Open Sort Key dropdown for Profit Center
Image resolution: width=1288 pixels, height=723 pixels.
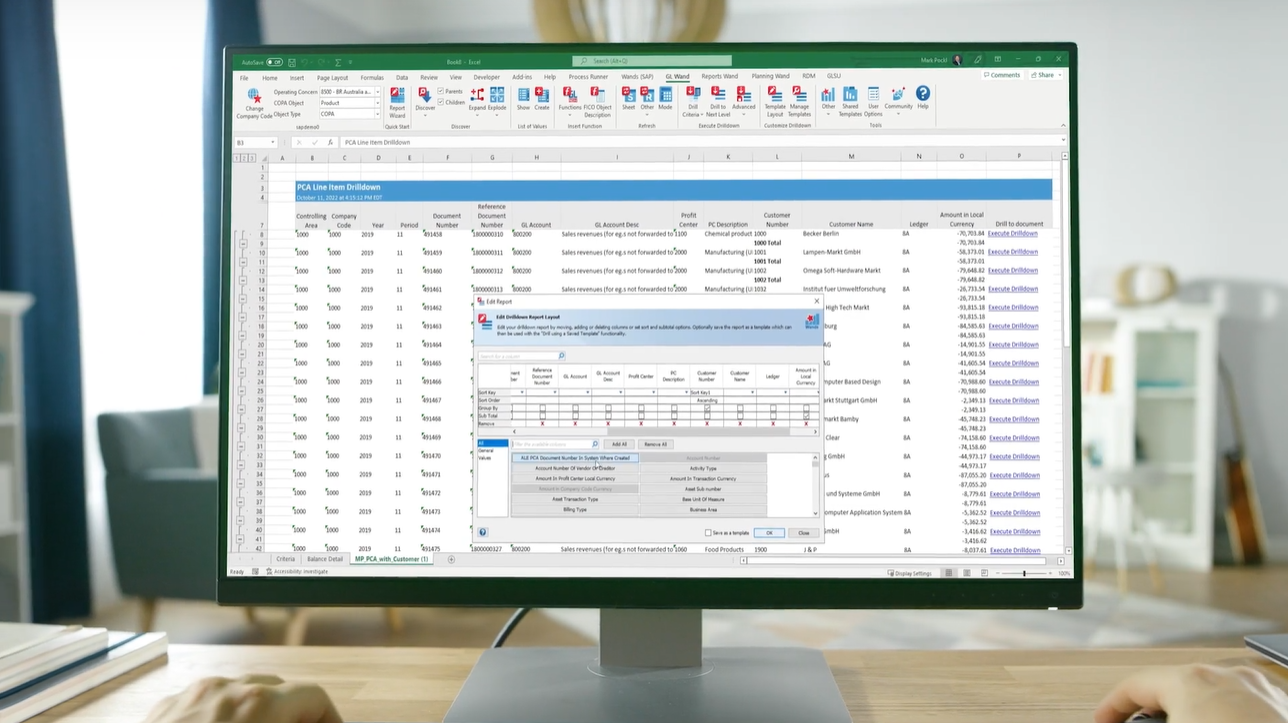pos(654,392)
